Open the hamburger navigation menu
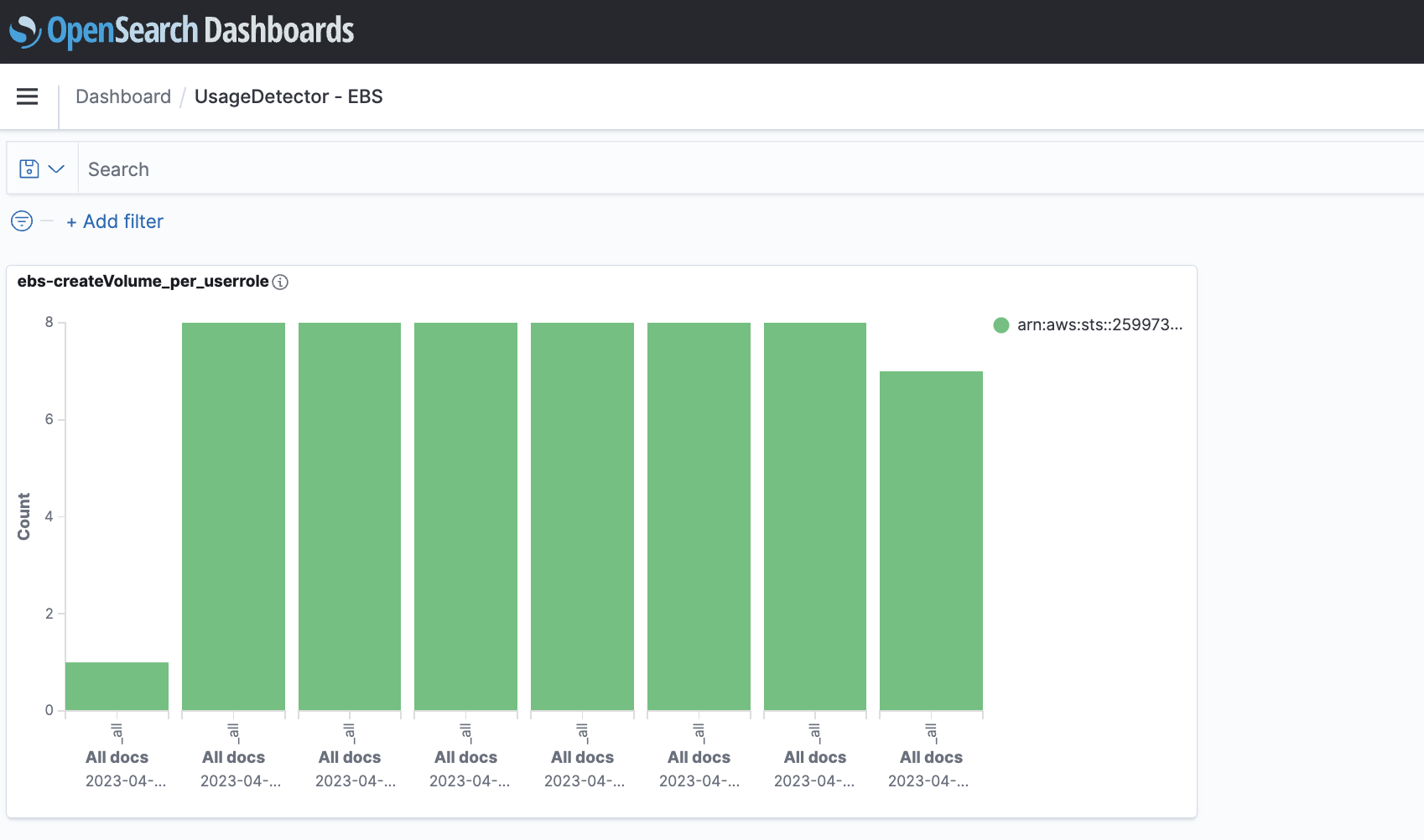 coord(28,96)
